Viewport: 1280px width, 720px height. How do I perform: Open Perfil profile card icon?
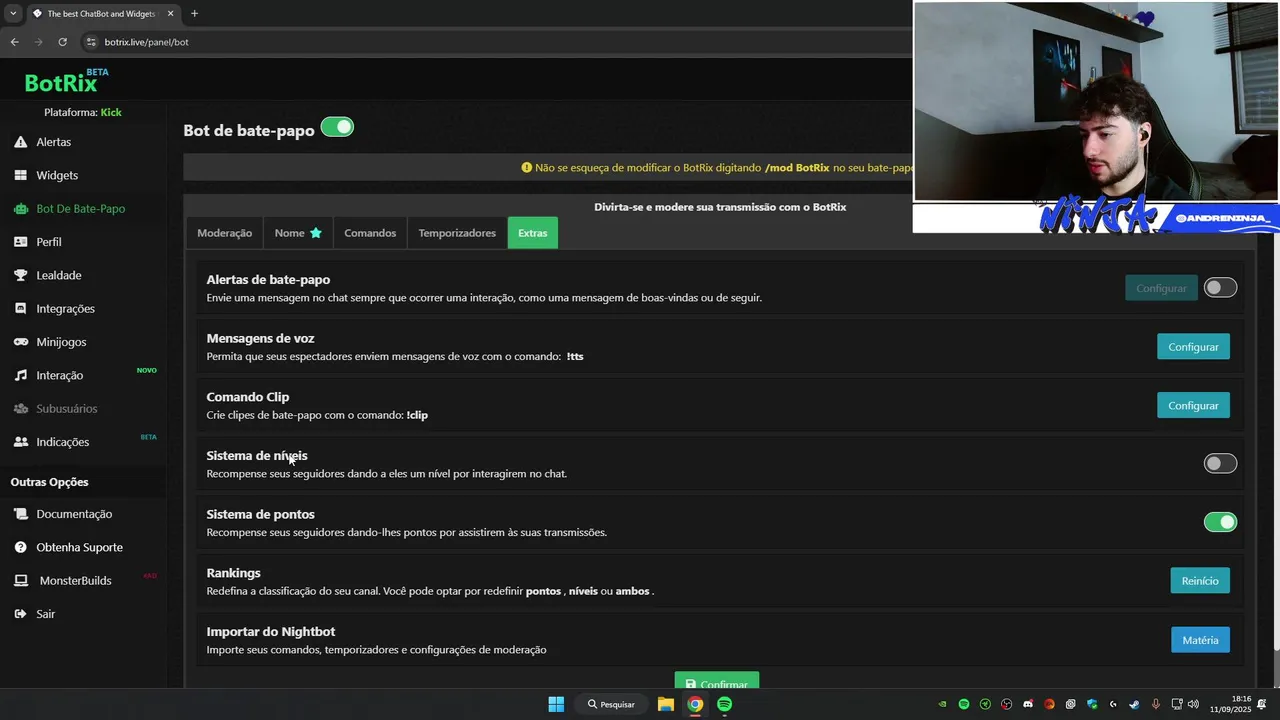coord(20,242)
